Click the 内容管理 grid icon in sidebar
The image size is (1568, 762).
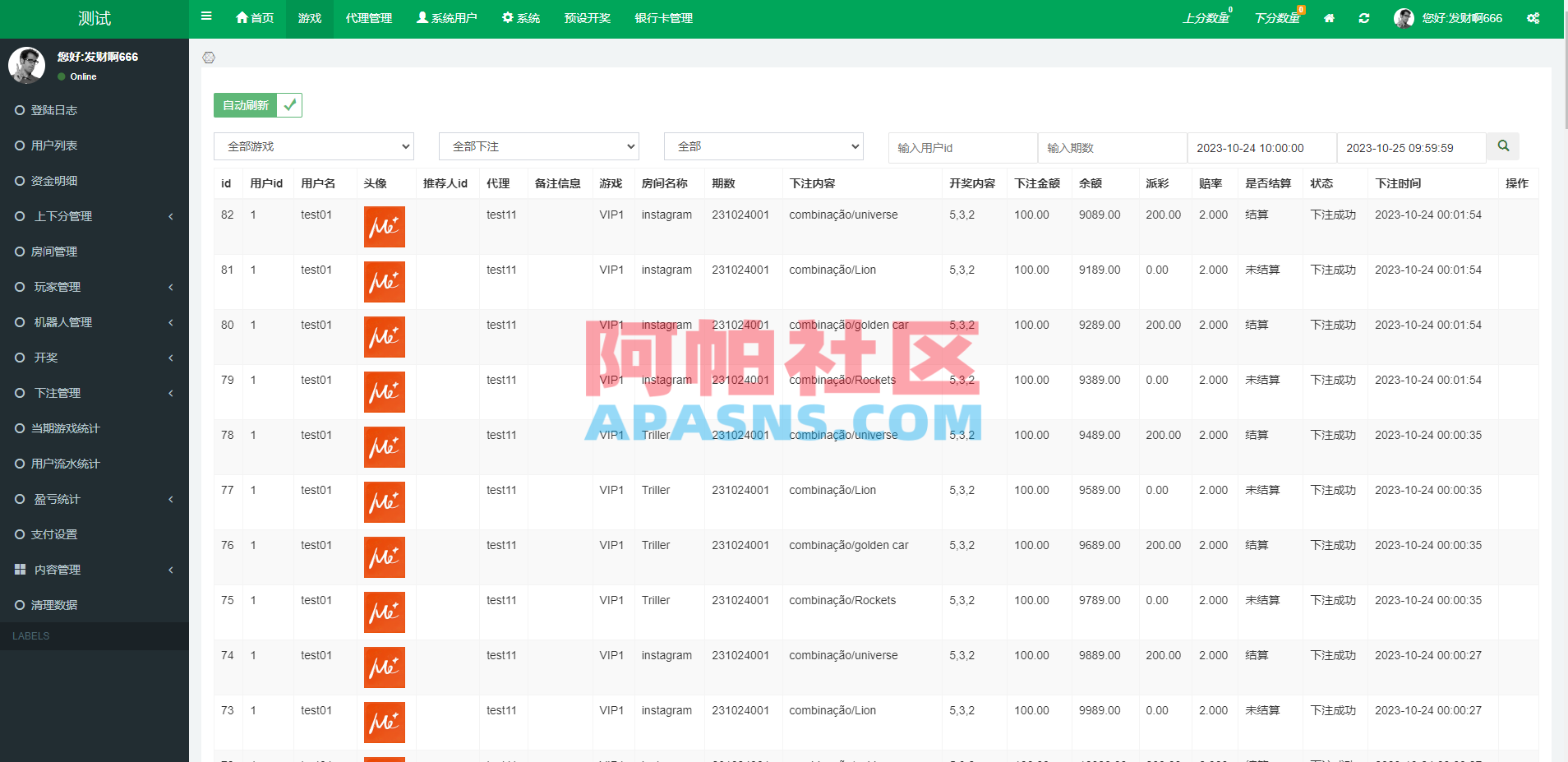(21, 569)
